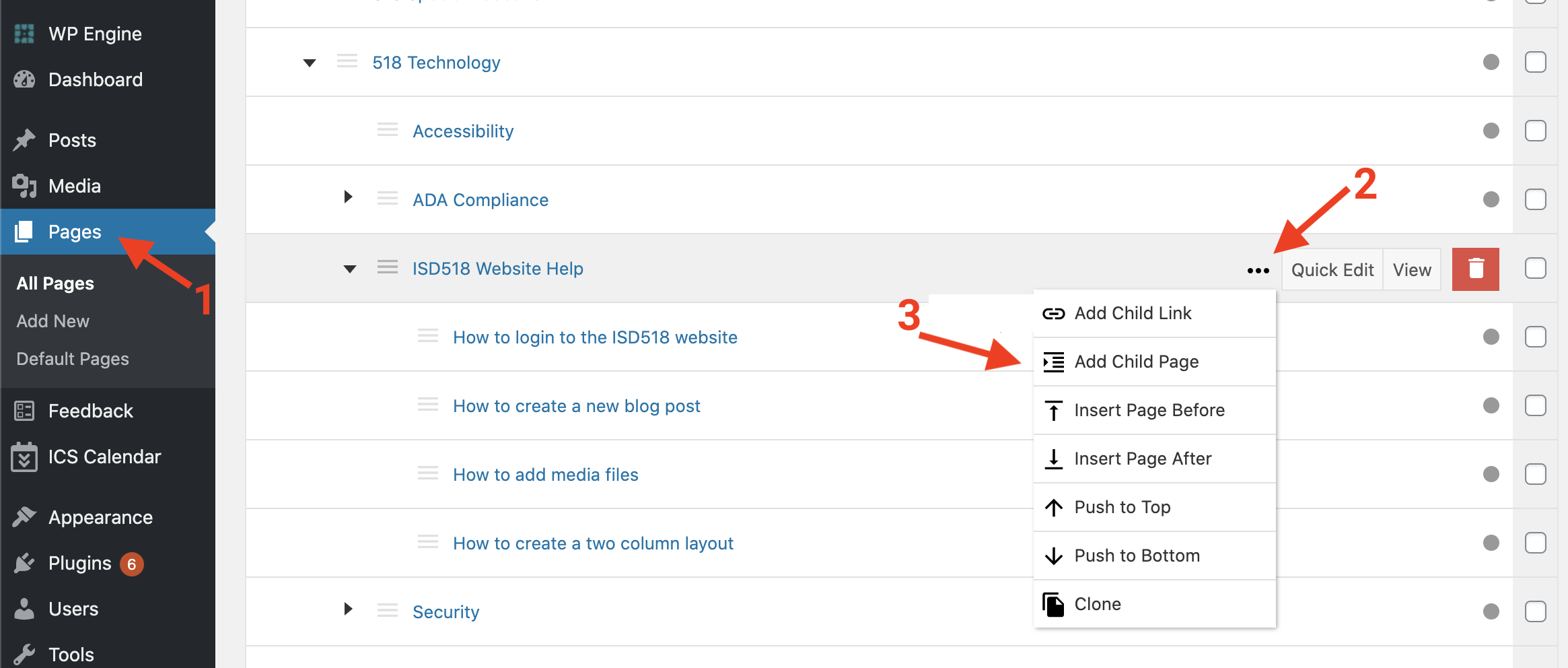Expand the Security page tree

(348, 609)
